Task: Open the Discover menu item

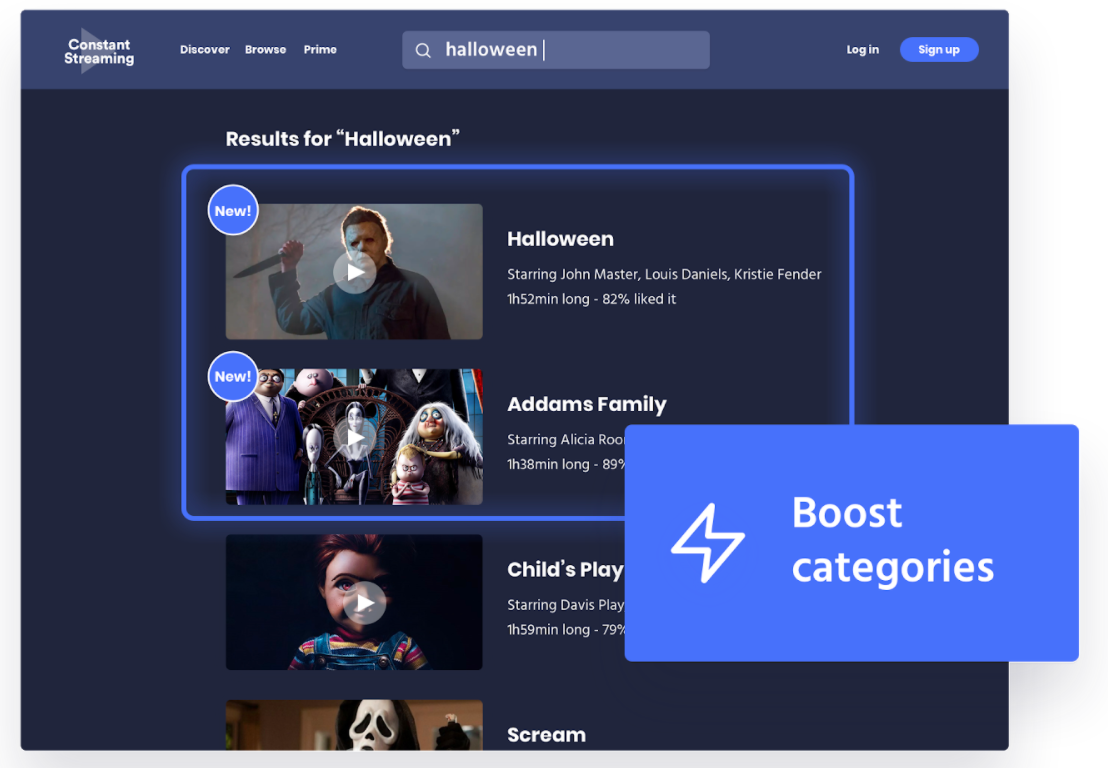Action: click(205, 50)
